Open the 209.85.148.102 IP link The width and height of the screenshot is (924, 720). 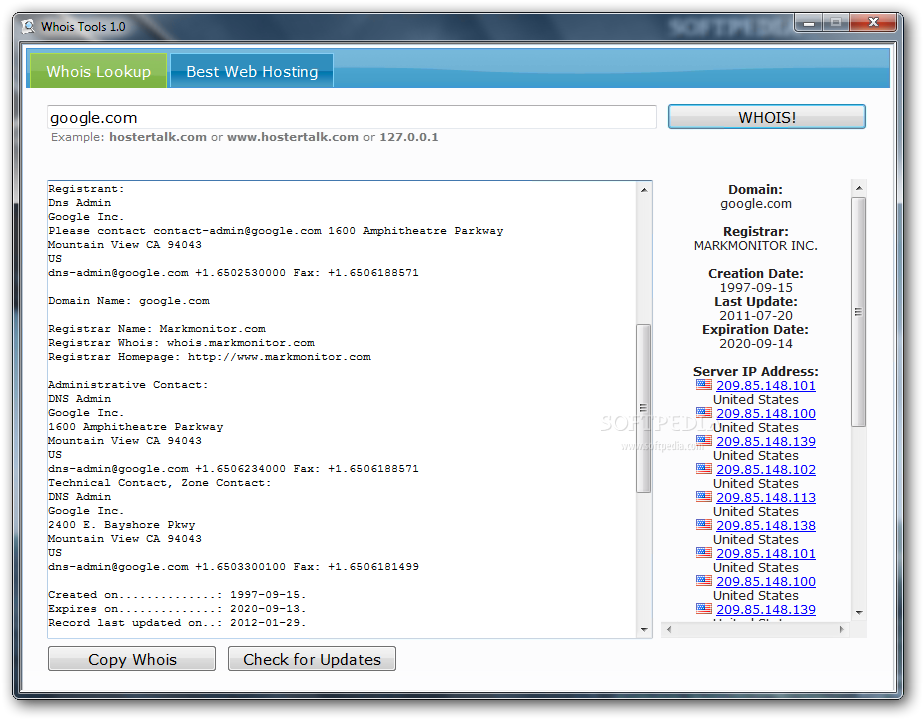(765, 470)
